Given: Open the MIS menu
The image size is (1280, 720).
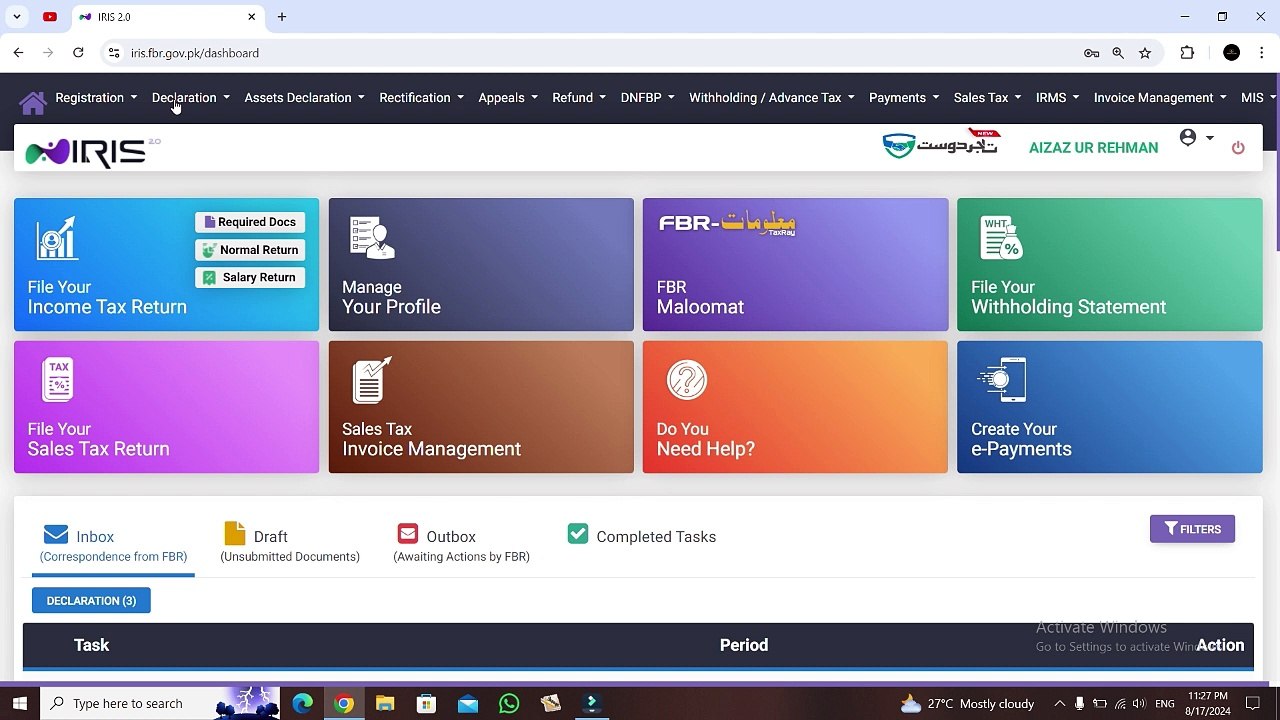Looking at the screenshot, I should pos(1258,98).
